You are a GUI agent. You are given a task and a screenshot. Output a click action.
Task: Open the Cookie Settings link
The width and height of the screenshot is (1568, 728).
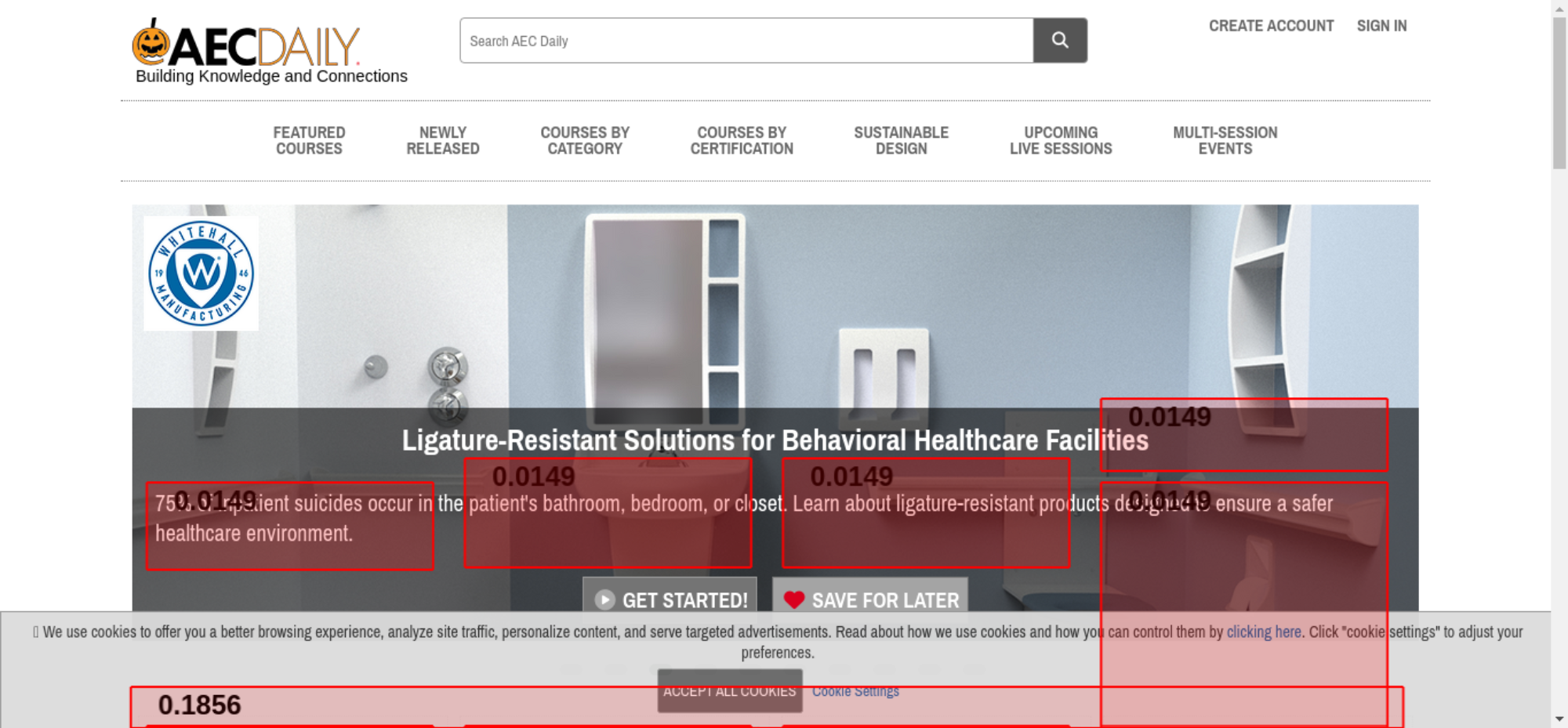855,691
